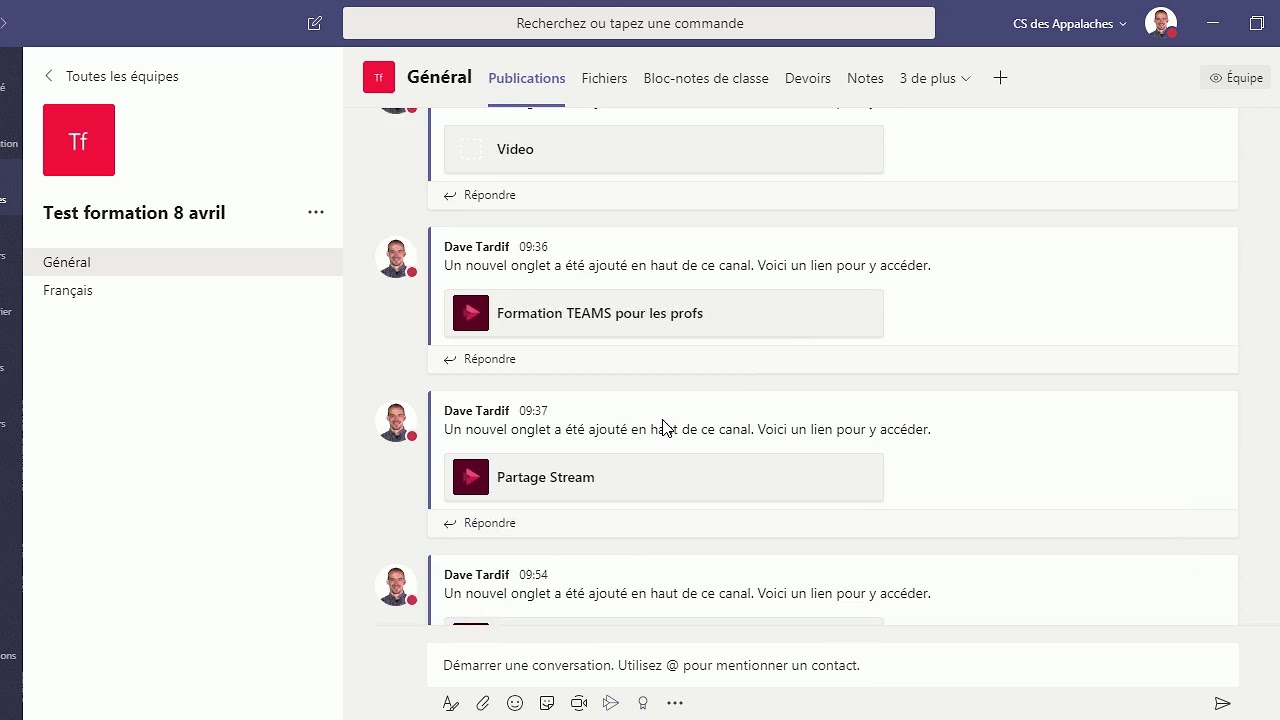Screen dimensions: 1280x720
Task: Click Dave Tardif name on 09:36 post
Action: [x=476, y=246]
